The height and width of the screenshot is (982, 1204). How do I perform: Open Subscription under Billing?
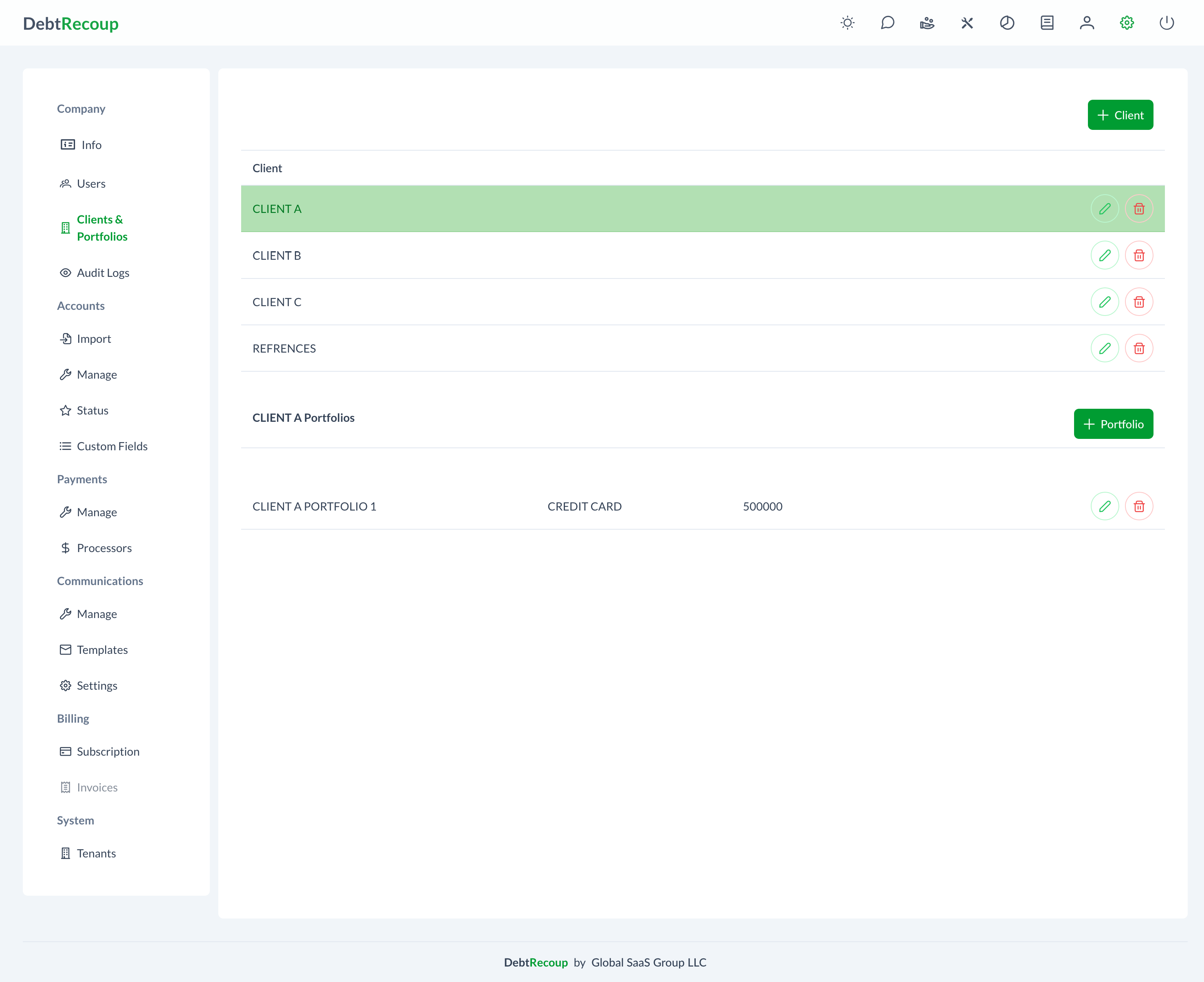108,752
